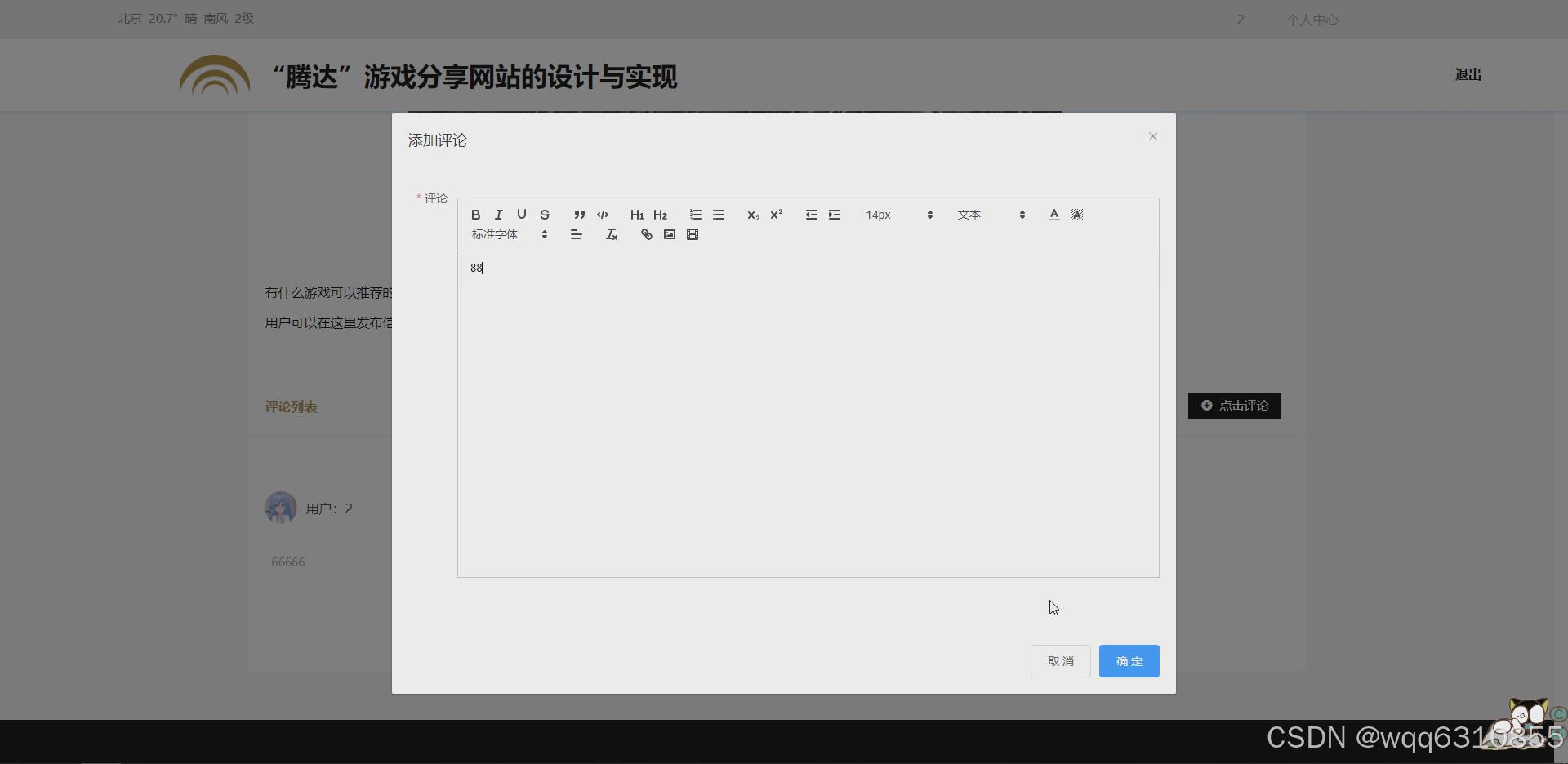Insert an image into the comment
The image size is (1568, 764).
(x=670, y=234)
